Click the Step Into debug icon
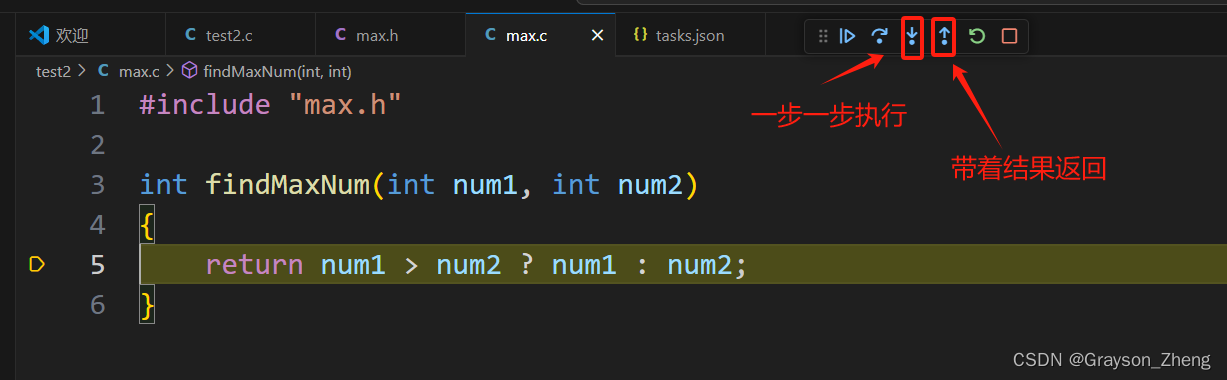This screenshot has height=380, width=1227. pyautogui.click(x=912, y=36)
